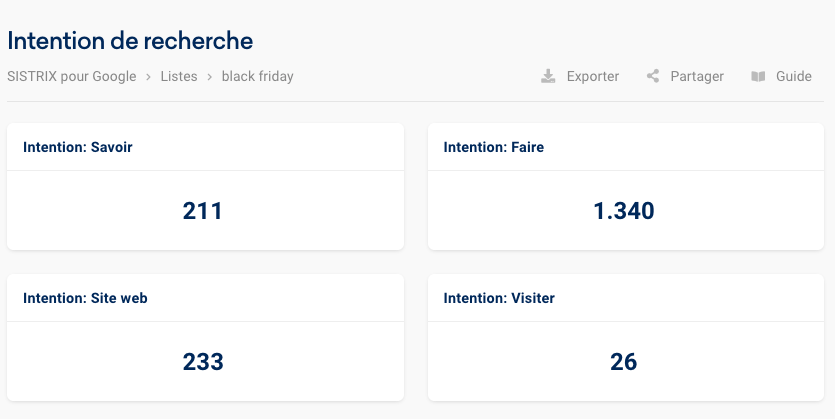Click the Intention: Site web card title

85,298
